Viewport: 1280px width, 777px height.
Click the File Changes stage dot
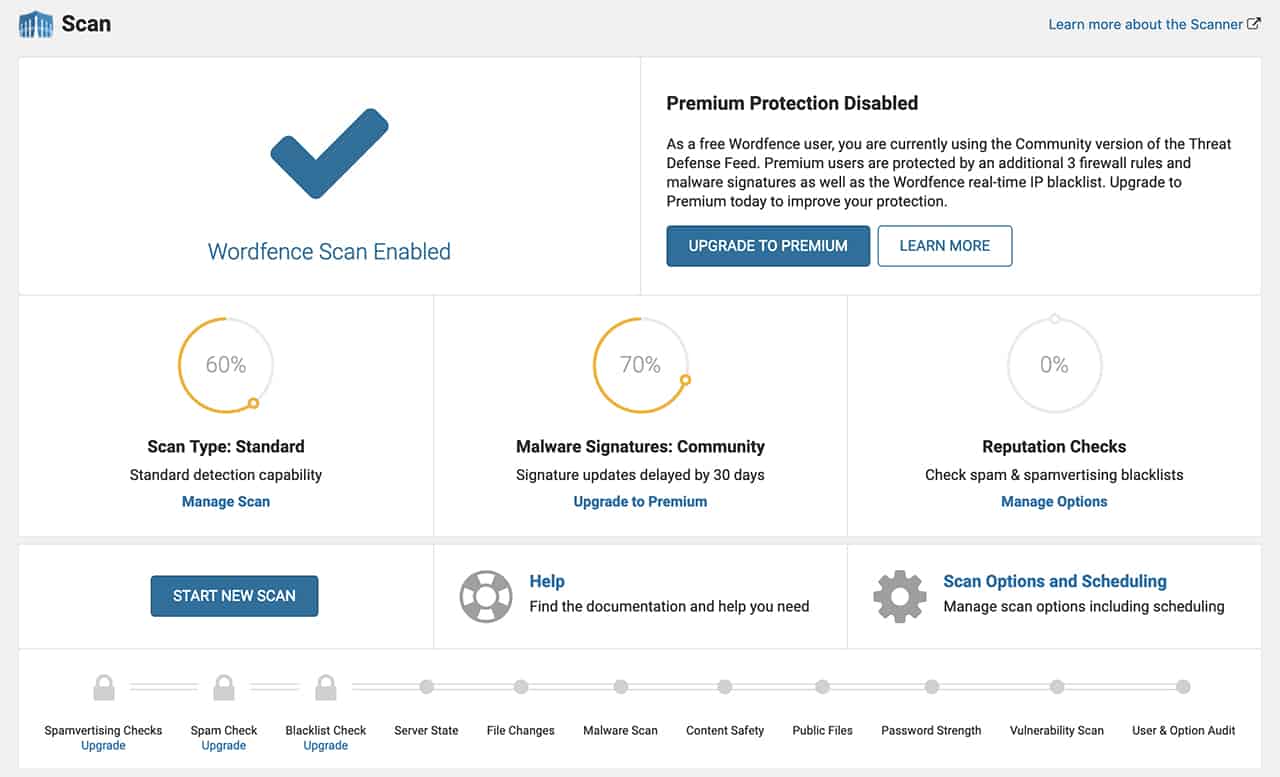[521, 687]
